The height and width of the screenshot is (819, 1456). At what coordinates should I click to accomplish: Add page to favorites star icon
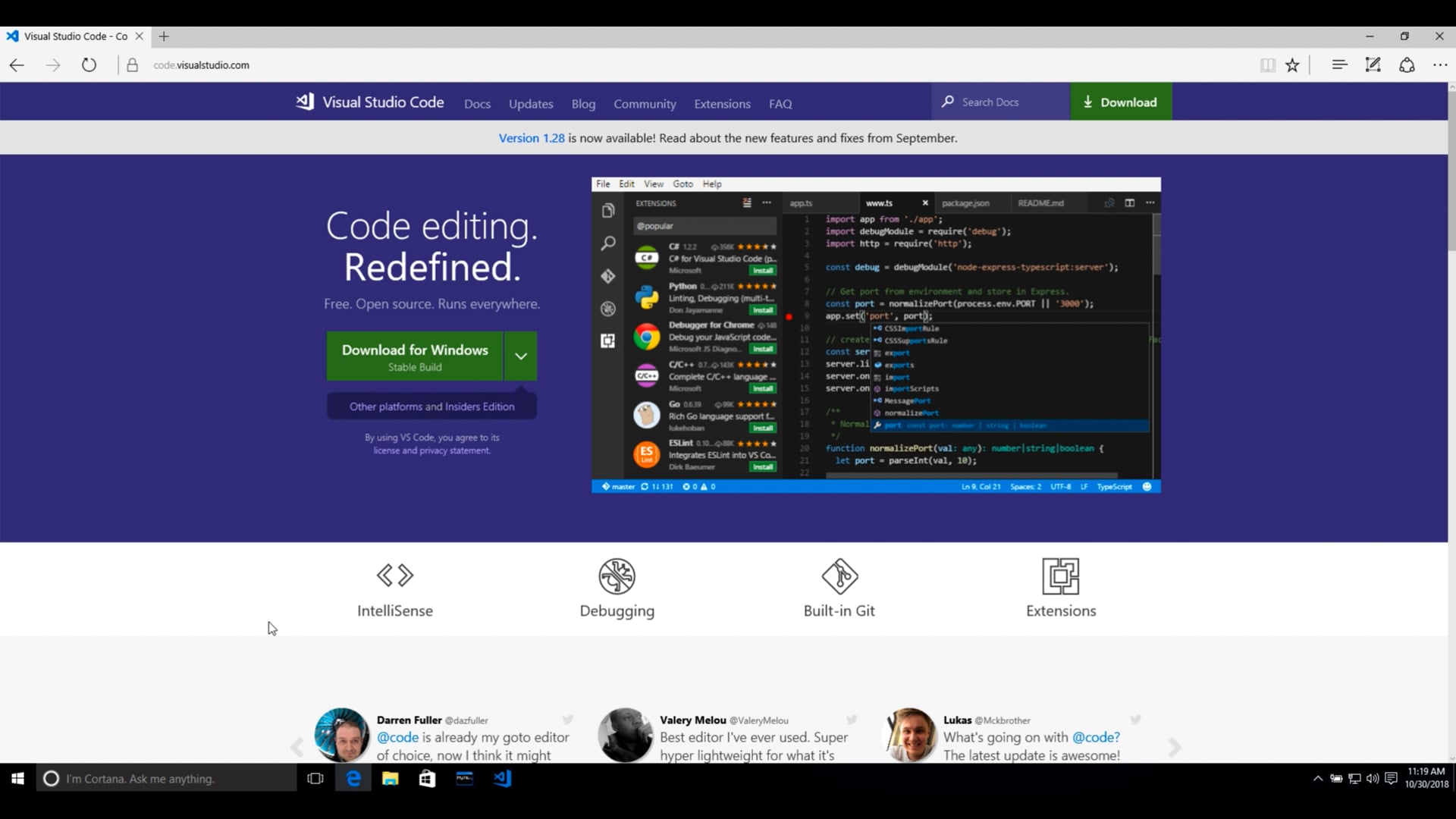[x=1293, y=65]
